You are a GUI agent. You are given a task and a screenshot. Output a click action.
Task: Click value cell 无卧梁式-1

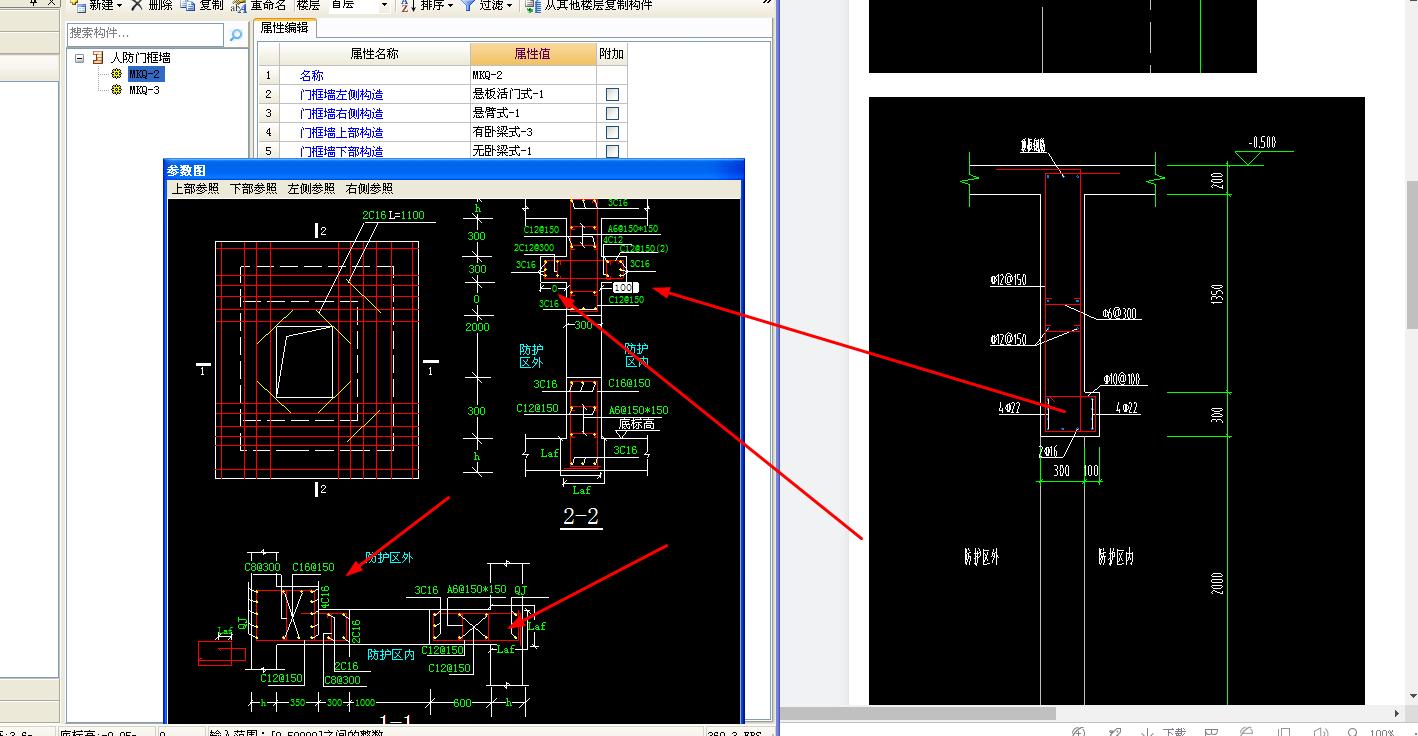pyautogui.click(x=533, y=151)
